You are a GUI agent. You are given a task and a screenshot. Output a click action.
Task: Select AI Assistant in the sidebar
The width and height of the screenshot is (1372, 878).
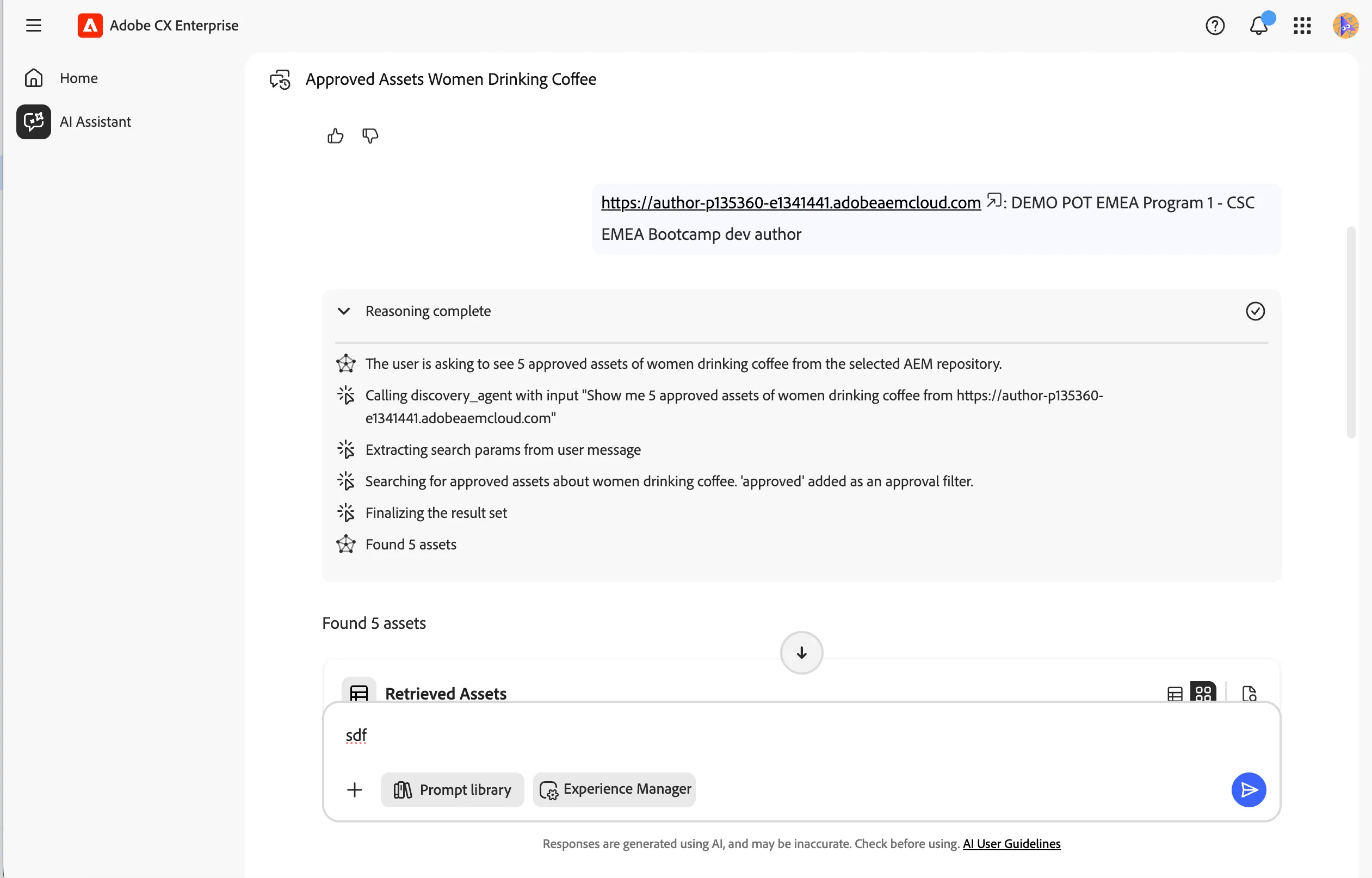(x=74, y=121)
